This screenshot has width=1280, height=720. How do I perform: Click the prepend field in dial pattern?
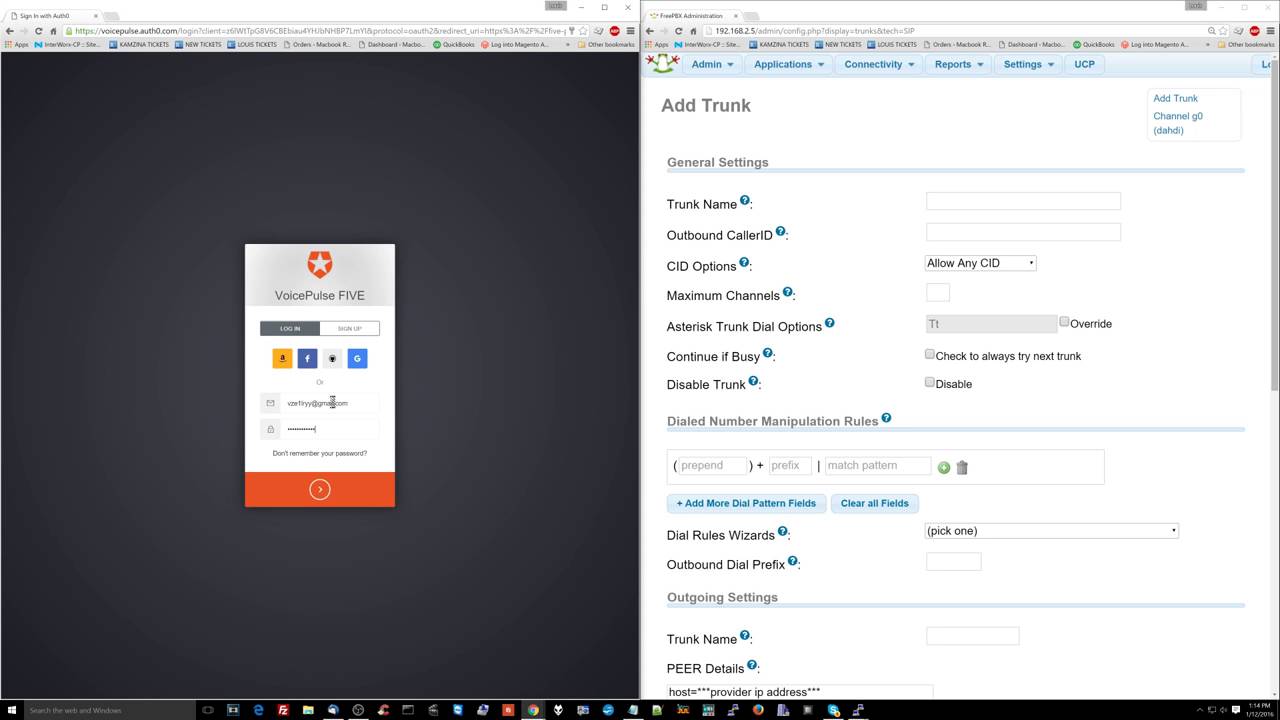(x=713, y=466)
